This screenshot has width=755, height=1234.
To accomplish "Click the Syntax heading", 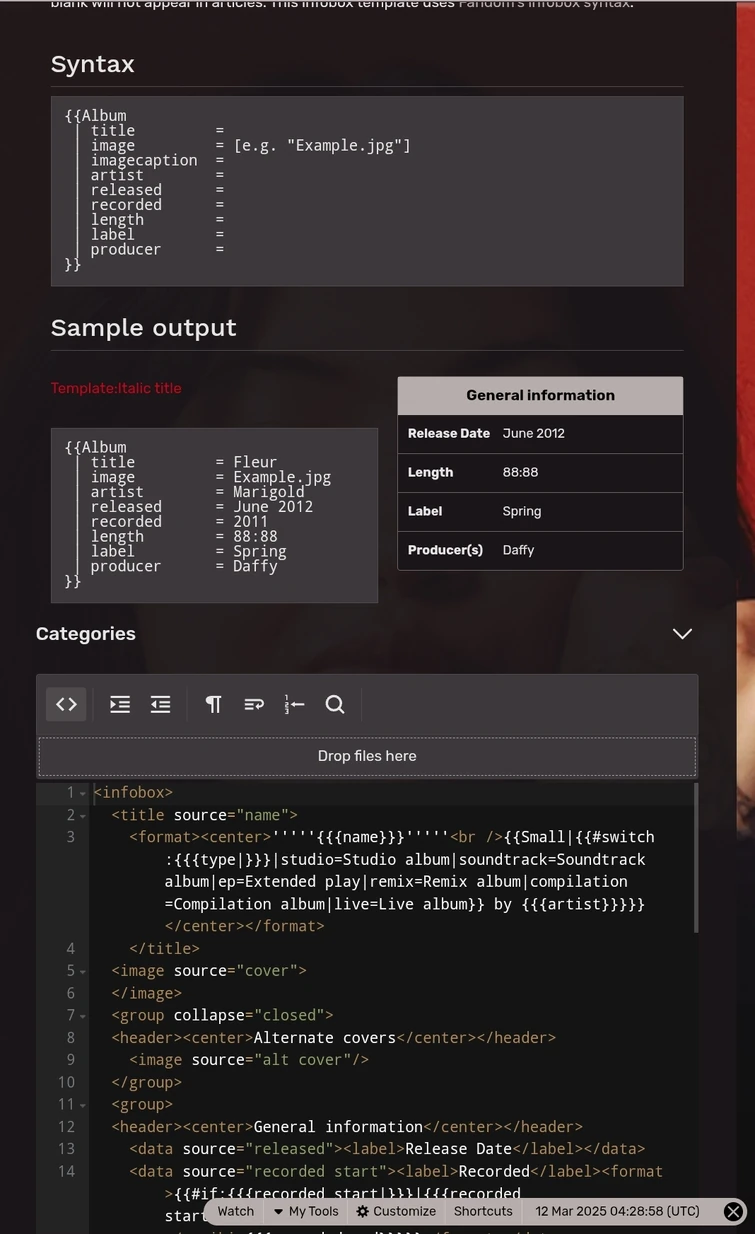I will 92,64.
